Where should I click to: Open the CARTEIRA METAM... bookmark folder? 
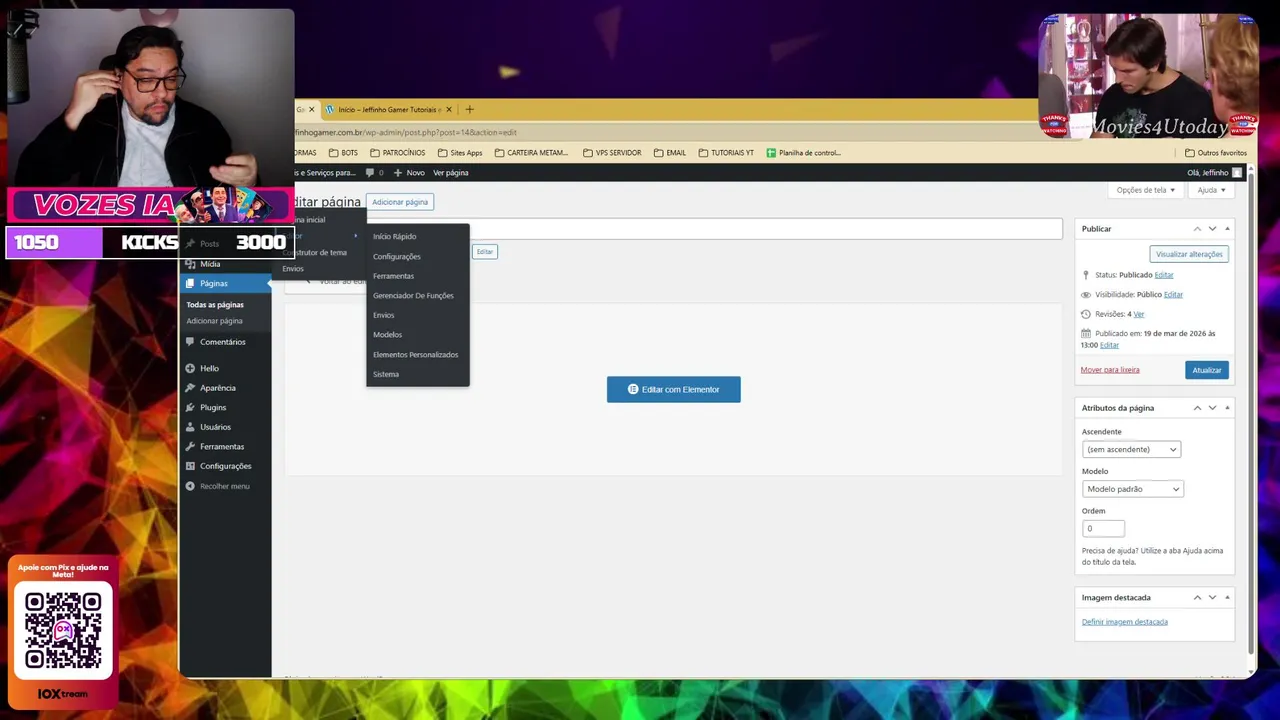tap(531, 153)
